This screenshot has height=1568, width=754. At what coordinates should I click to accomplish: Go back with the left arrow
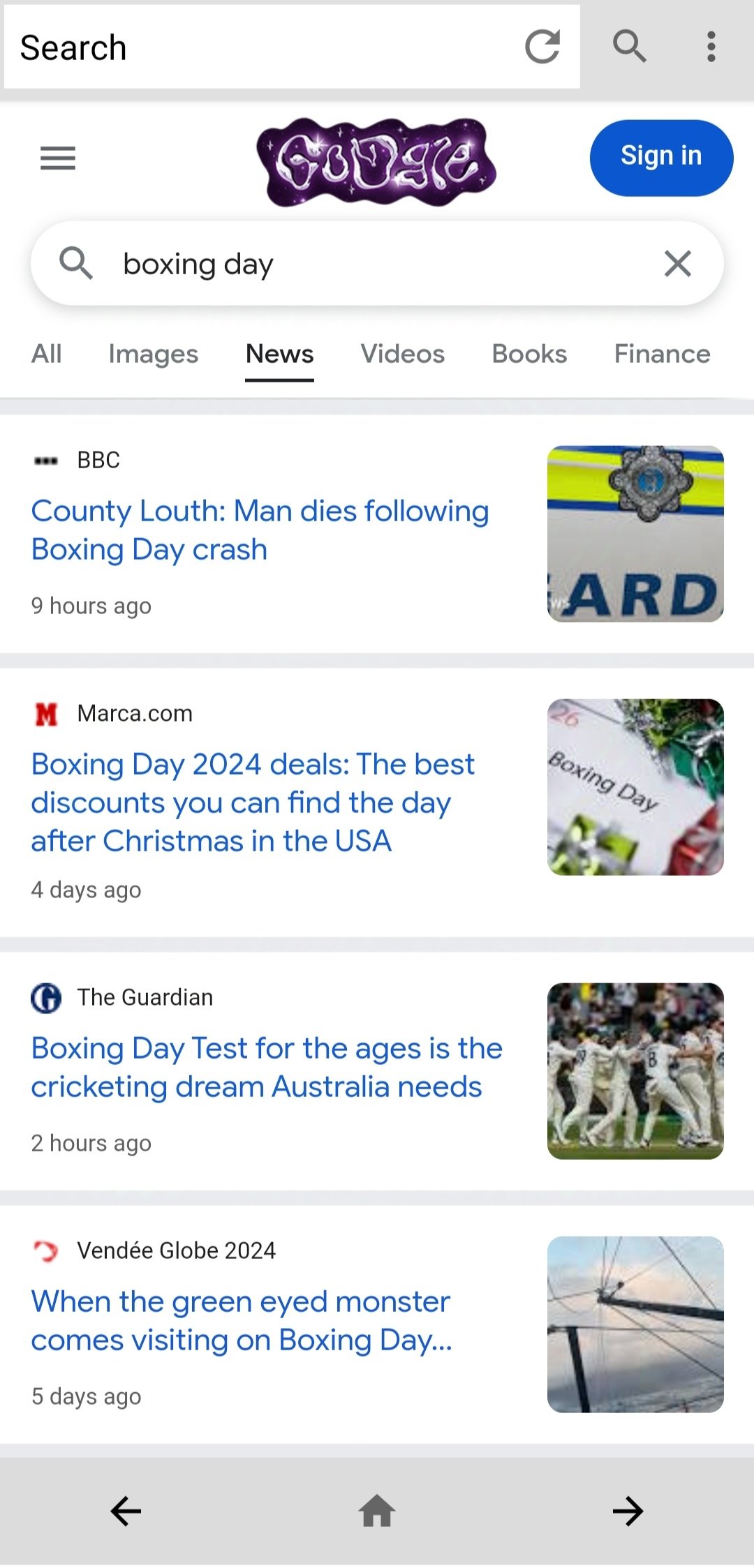pos(126,1511)
